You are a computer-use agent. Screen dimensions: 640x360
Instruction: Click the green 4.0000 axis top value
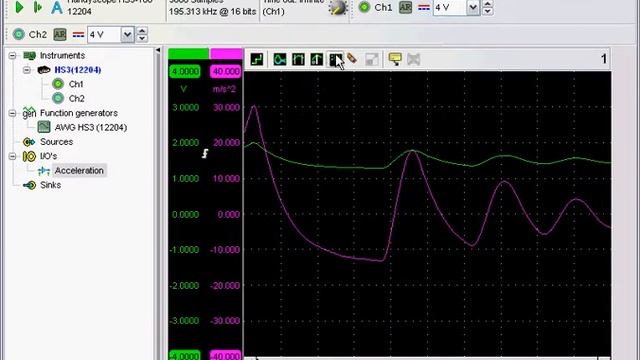click(x=185, y=71)
